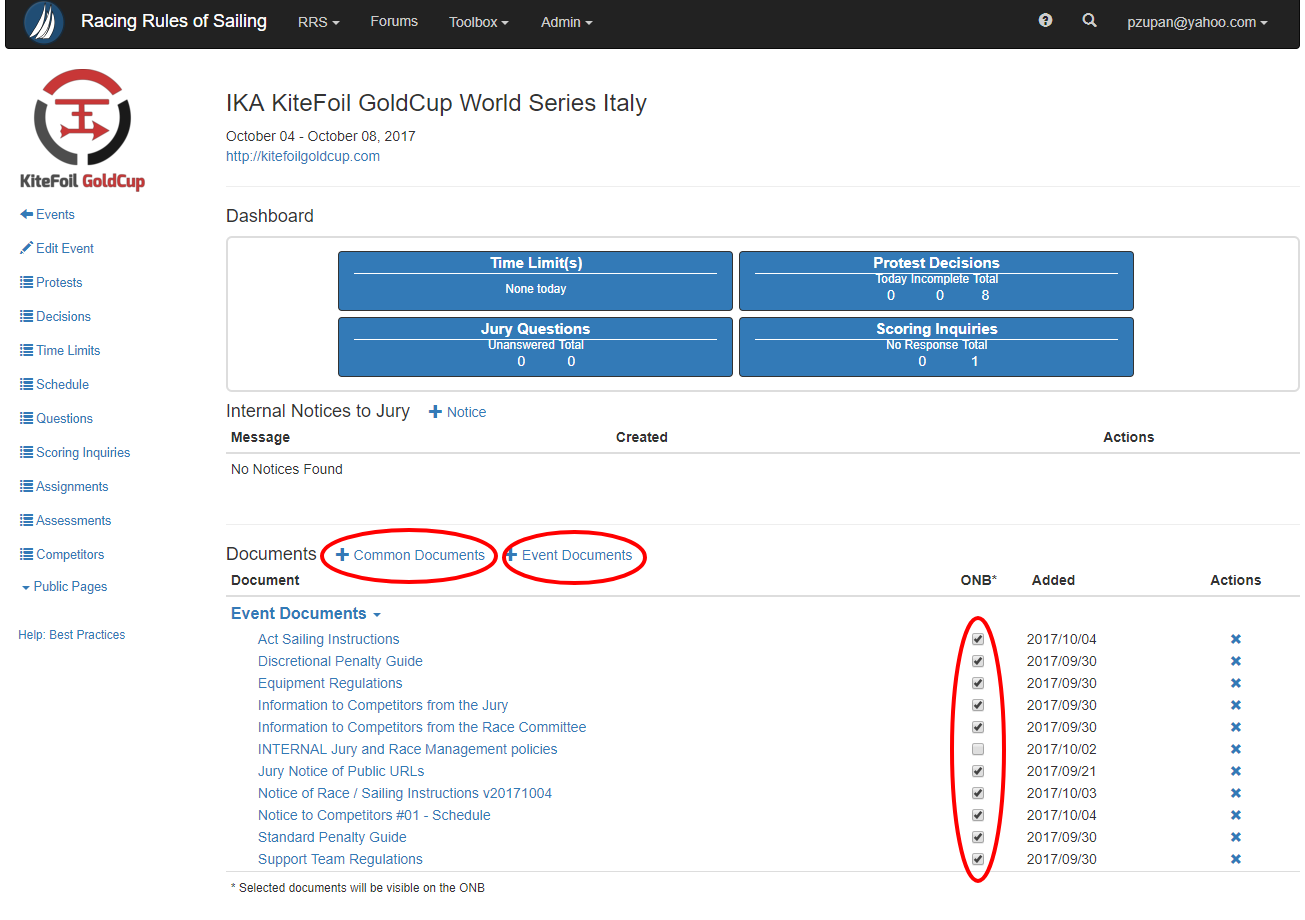Open the Standard Penalty Guide document
This screenshot has width=1305, height=920.
tap(332, 837)
